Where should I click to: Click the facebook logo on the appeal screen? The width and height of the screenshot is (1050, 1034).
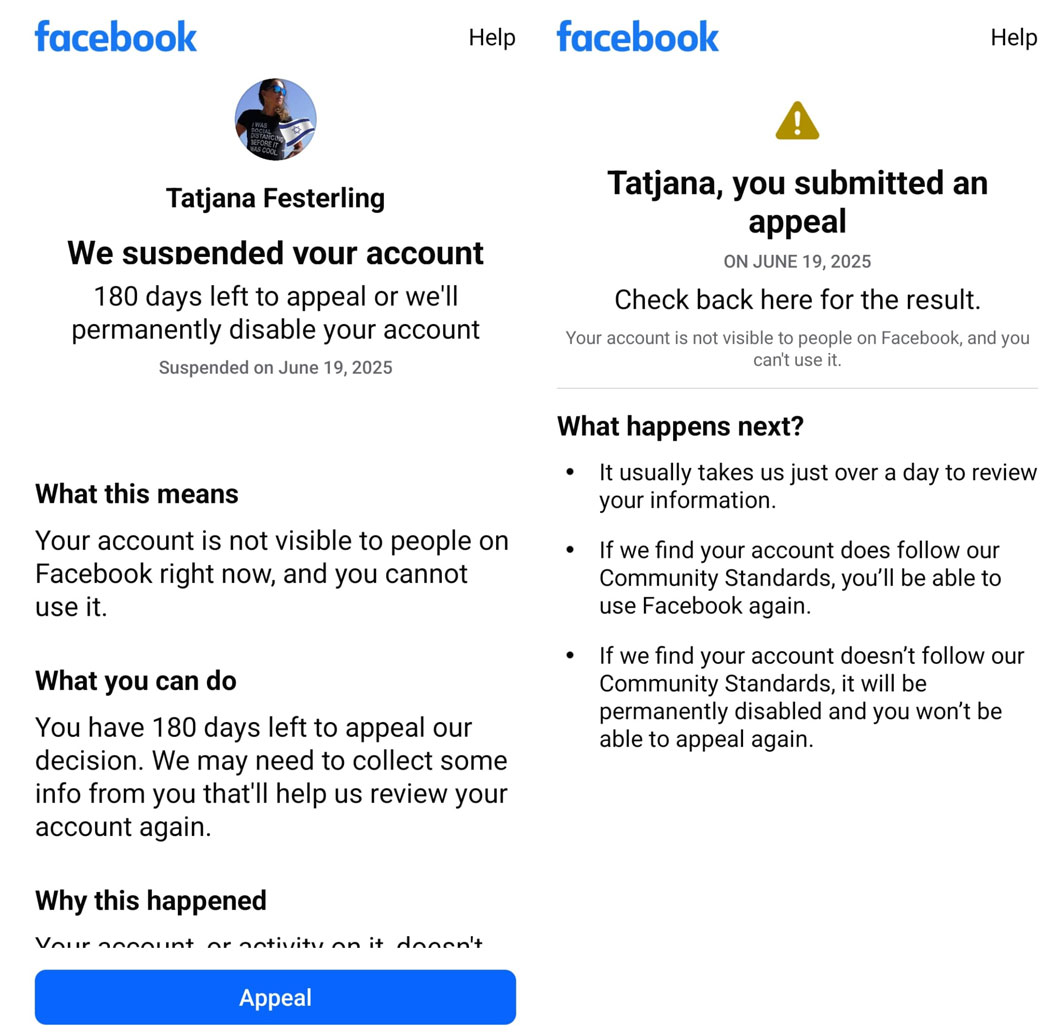(x=638, y=37)
